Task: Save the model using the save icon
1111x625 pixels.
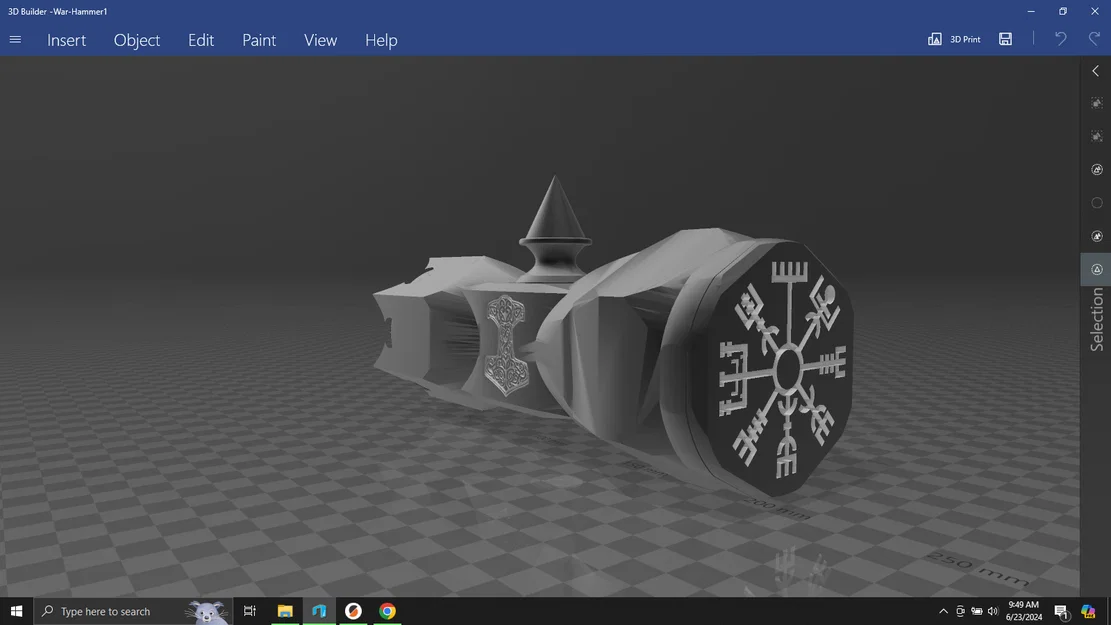Action: (1005, 38)
